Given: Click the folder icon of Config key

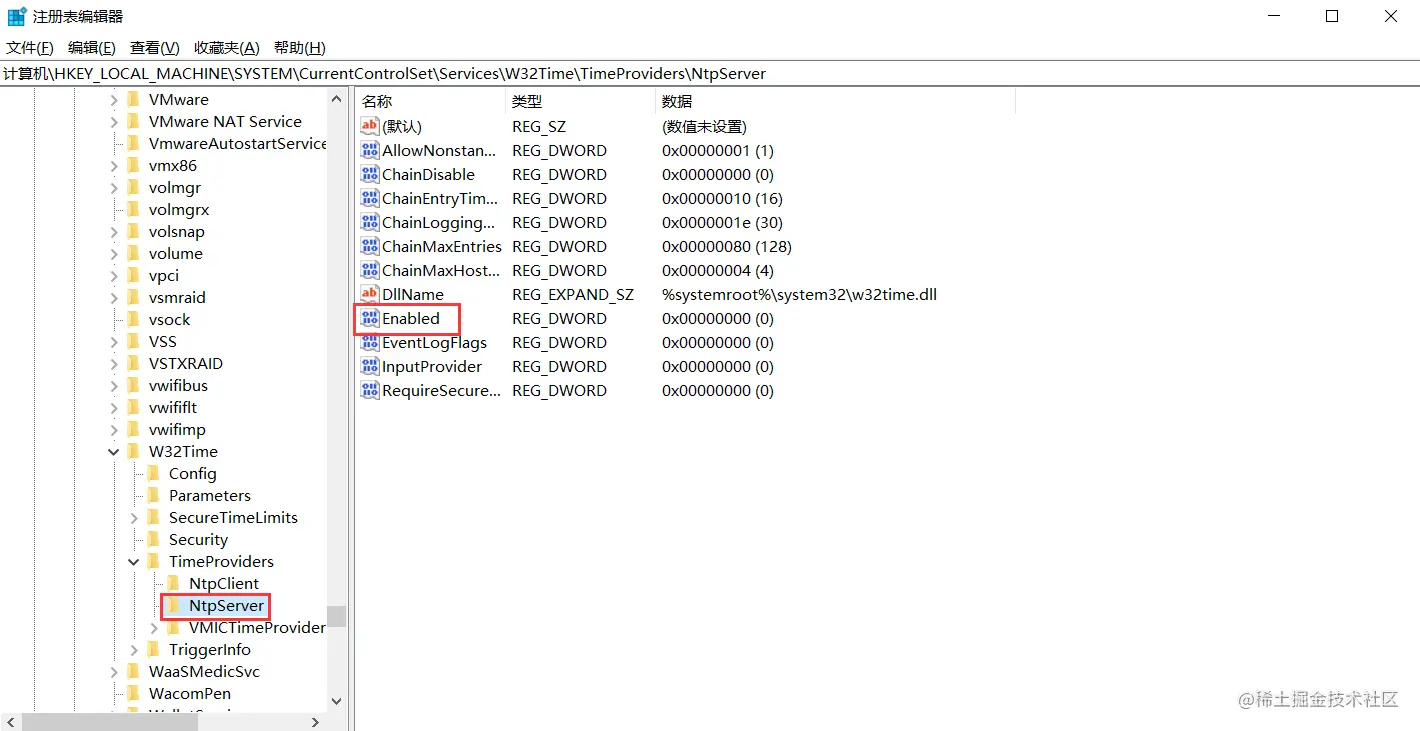Looking at the screenshot, I should coord(154,474).
